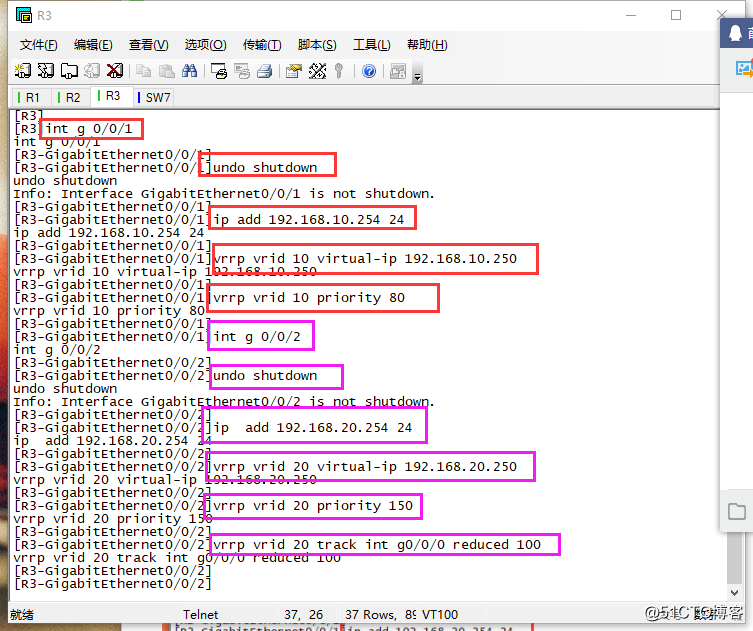Click 'Info: Interface GigabitEthernet0/0/1 is not shutdown.' line

(224, 194)
